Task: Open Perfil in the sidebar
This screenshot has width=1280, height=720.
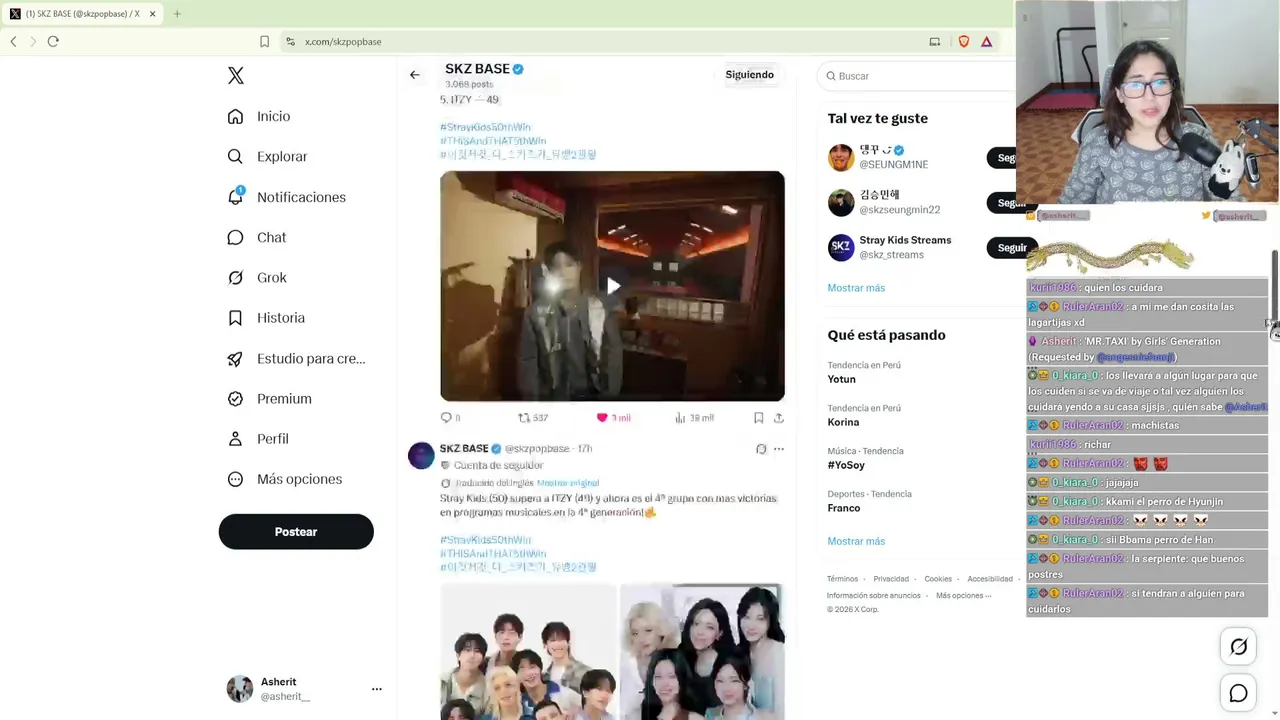Action: pyautogui.click(x=258, y=439)
